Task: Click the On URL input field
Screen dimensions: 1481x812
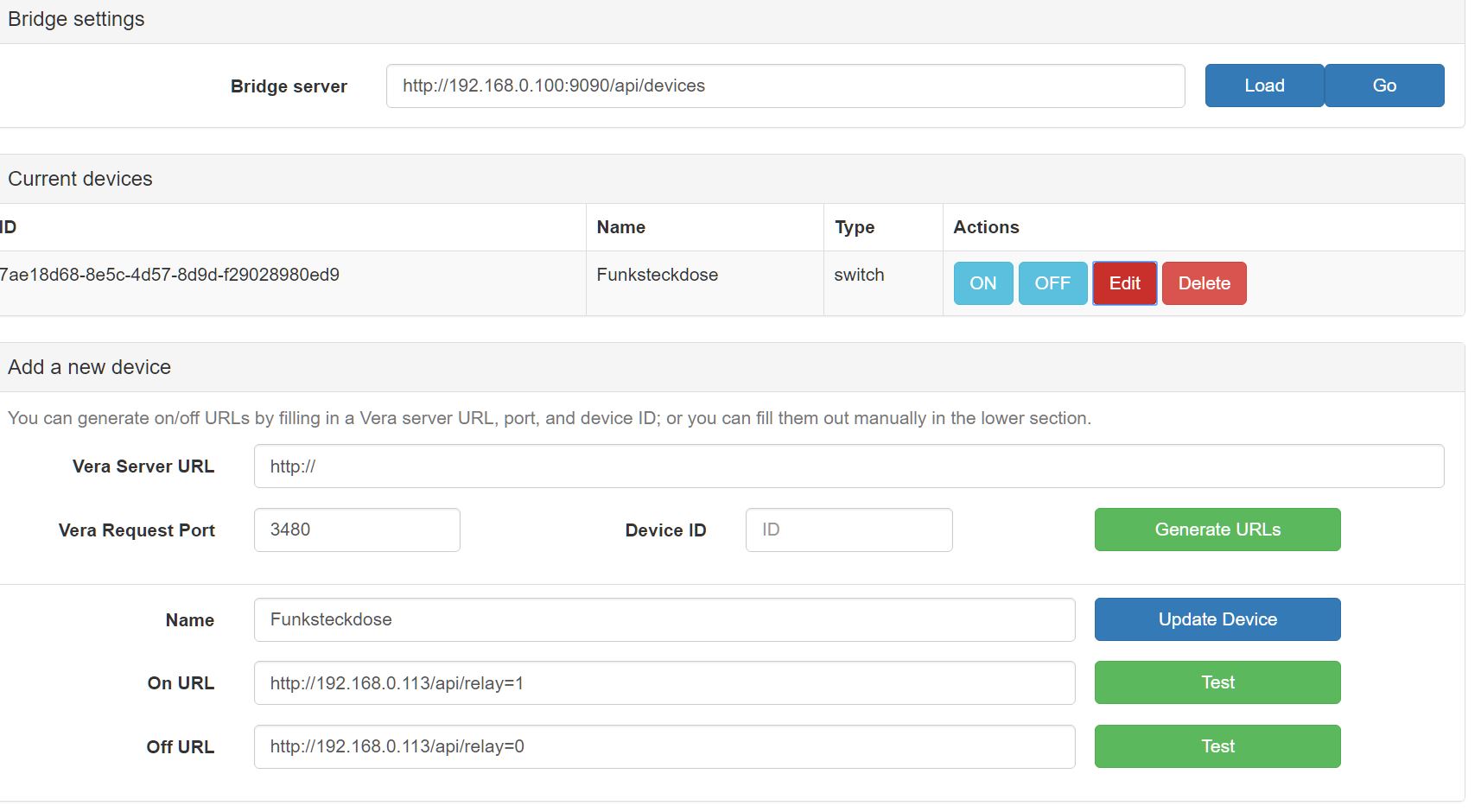Action: click(664, 683)
